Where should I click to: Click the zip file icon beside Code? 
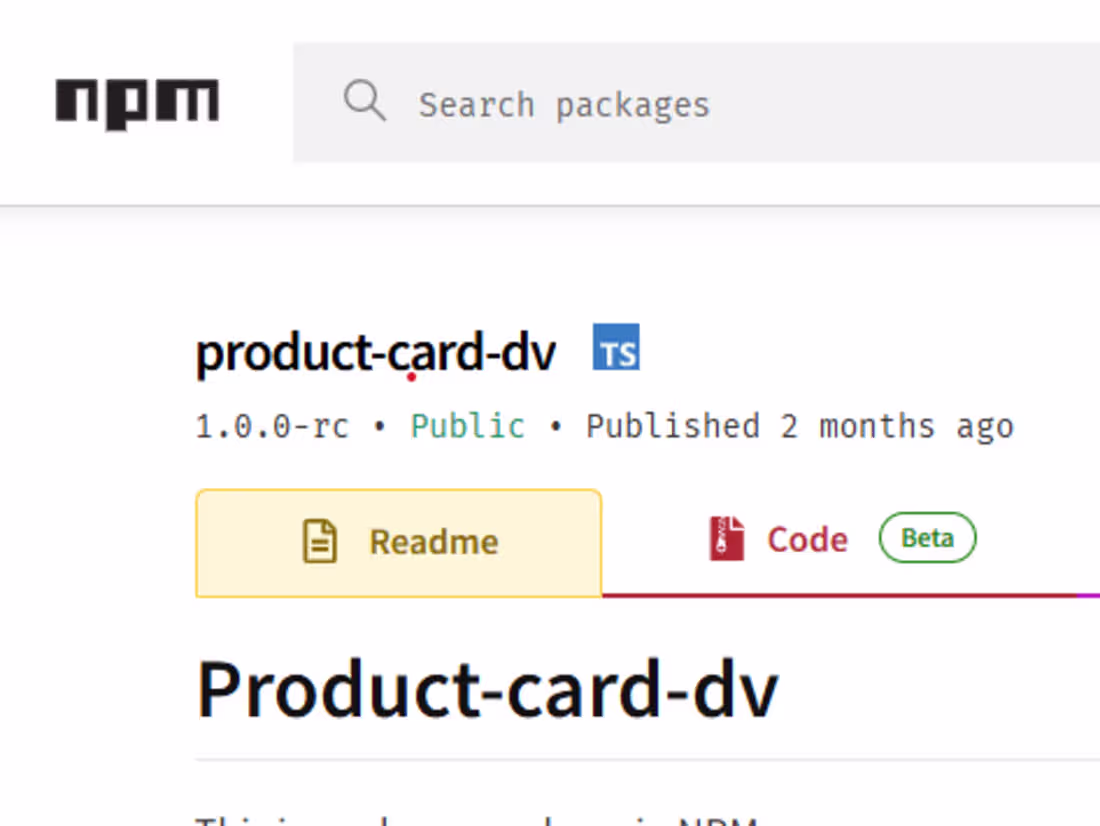click(x=728, y=537)
